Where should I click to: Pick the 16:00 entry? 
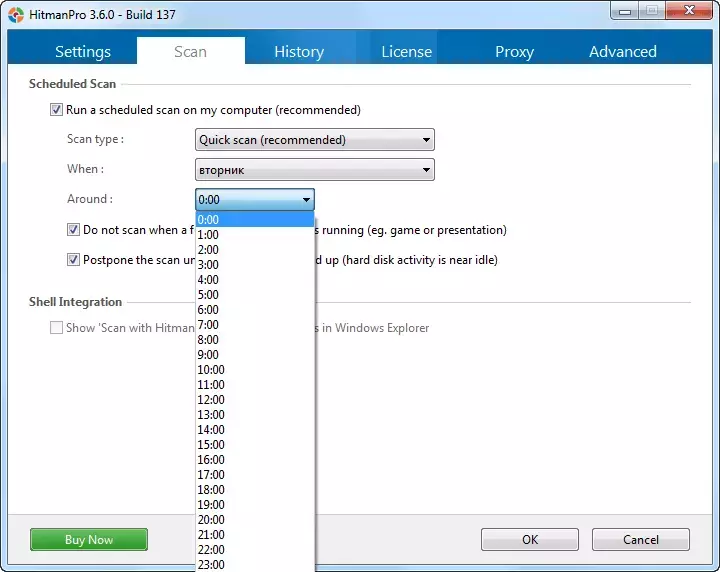255,460
